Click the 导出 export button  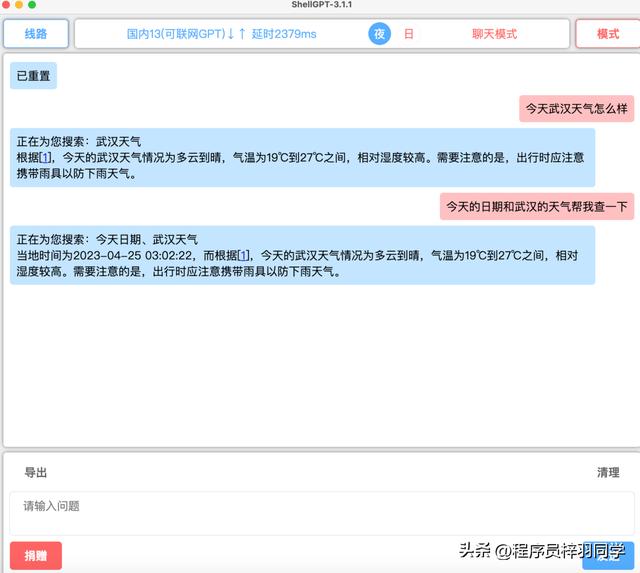36,473
